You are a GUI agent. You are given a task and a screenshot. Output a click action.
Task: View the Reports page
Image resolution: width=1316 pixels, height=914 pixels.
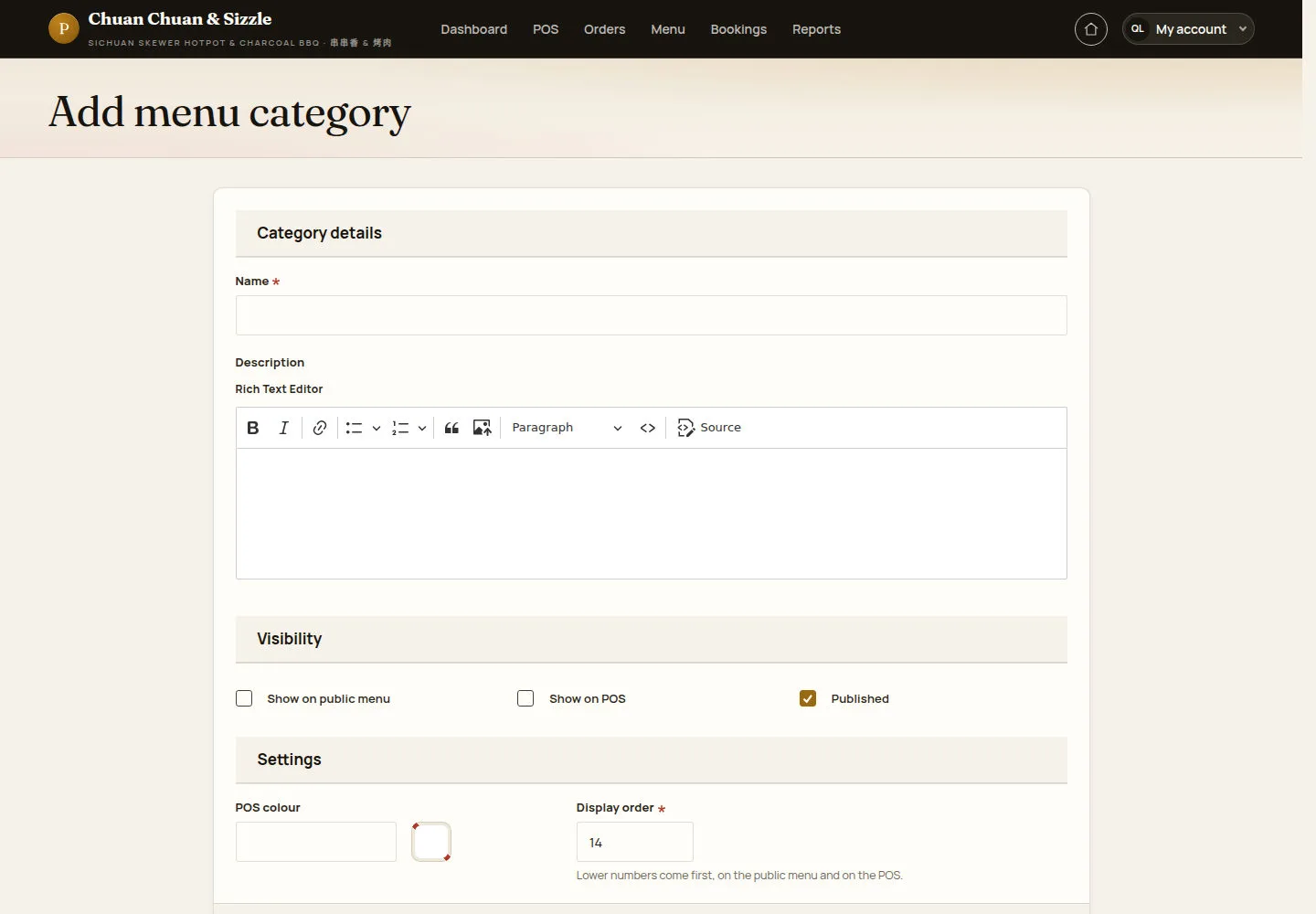click(816, 29)
